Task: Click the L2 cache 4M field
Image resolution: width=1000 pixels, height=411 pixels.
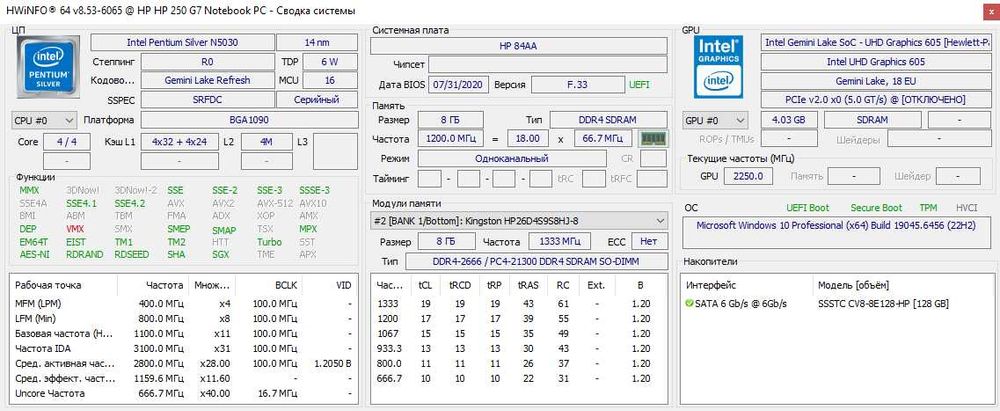Action: (x=267, y=142)
